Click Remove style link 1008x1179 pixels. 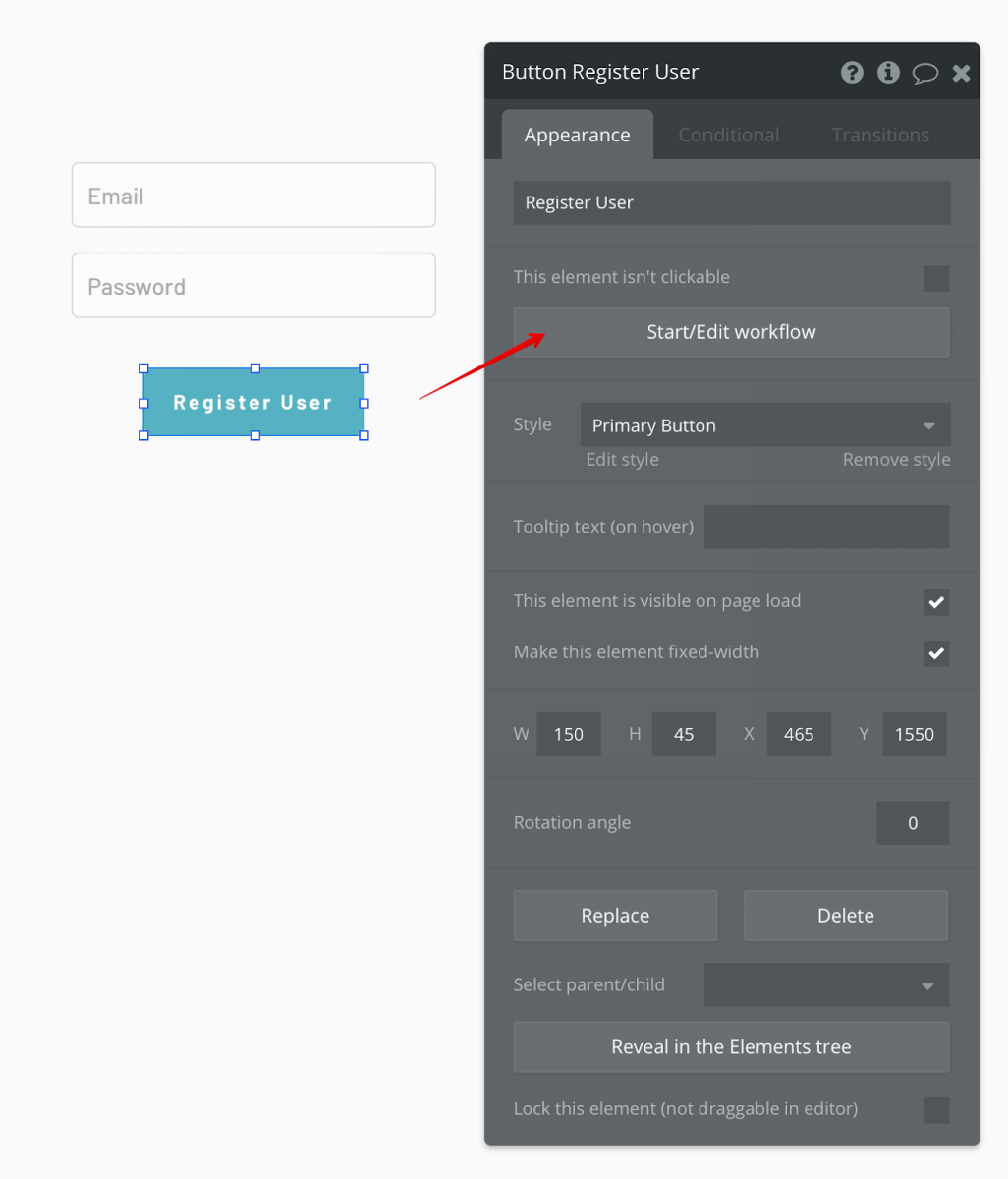(895, 459)
